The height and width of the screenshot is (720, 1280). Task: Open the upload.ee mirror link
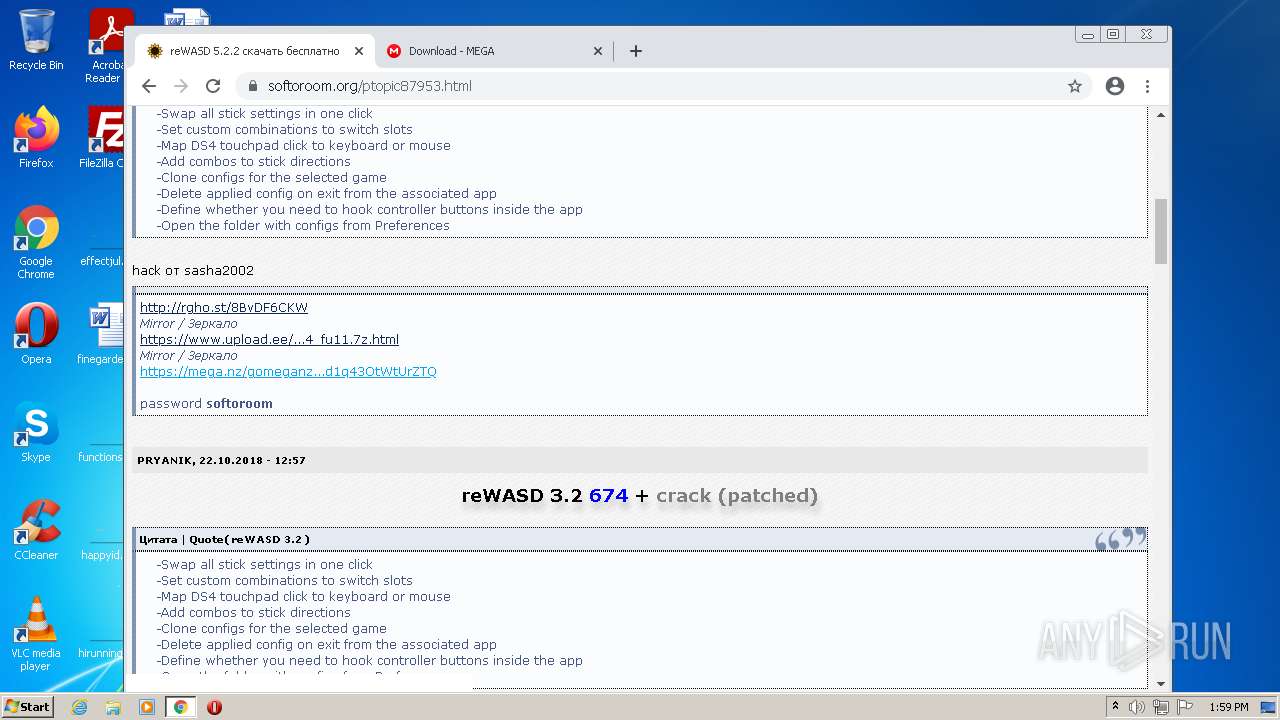tap(269, 339)
